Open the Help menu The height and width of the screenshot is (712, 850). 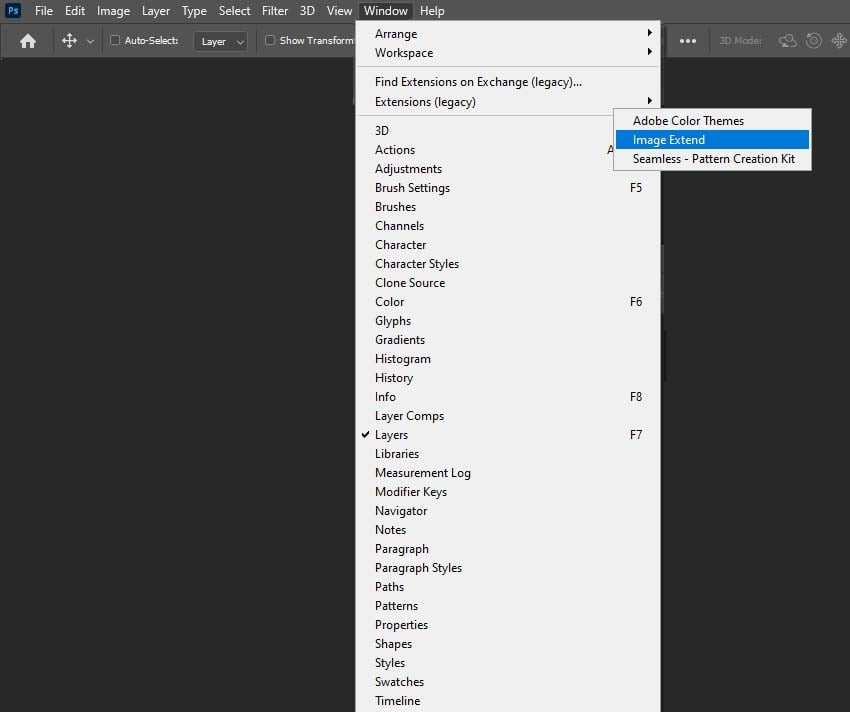click(x=432, y=11)
